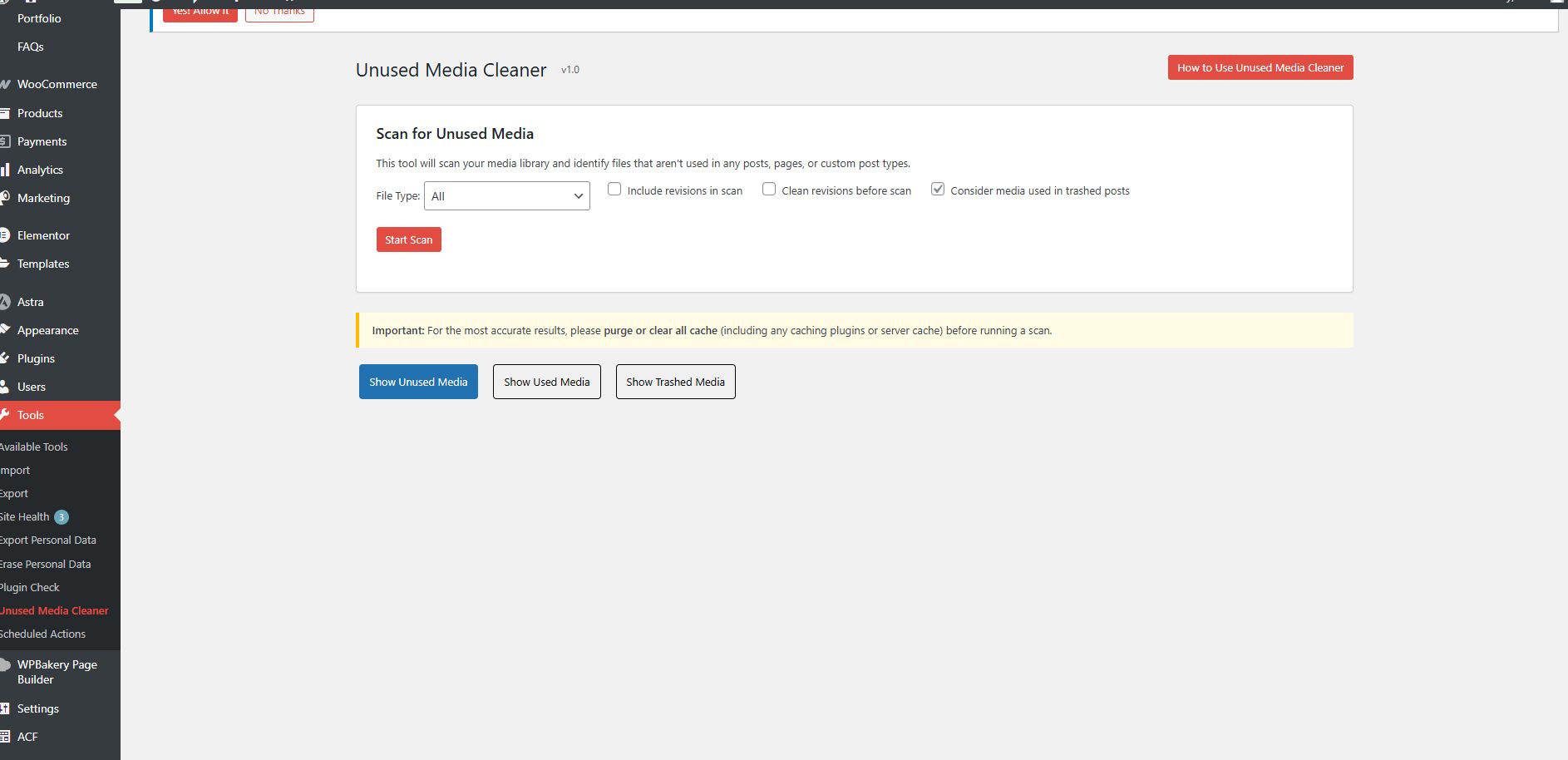Open How to Use Unused Media Cleaner
1568x760 pixels.
(1260, 67)
